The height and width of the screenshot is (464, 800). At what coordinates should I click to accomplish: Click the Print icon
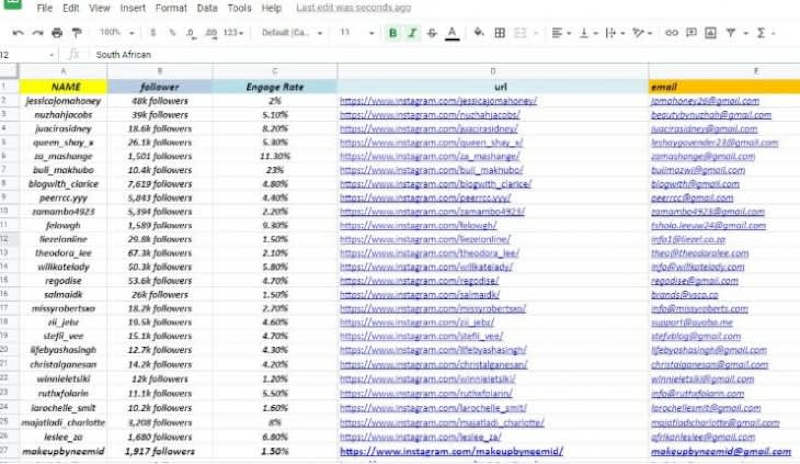tap(57, 33)
